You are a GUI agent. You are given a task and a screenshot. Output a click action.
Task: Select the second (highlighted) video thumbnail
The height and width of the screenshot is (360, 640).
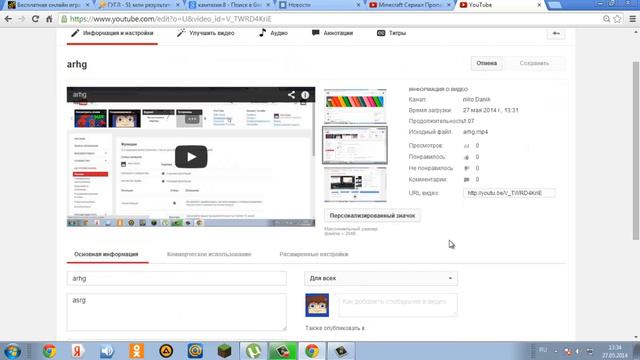[355, 145]
